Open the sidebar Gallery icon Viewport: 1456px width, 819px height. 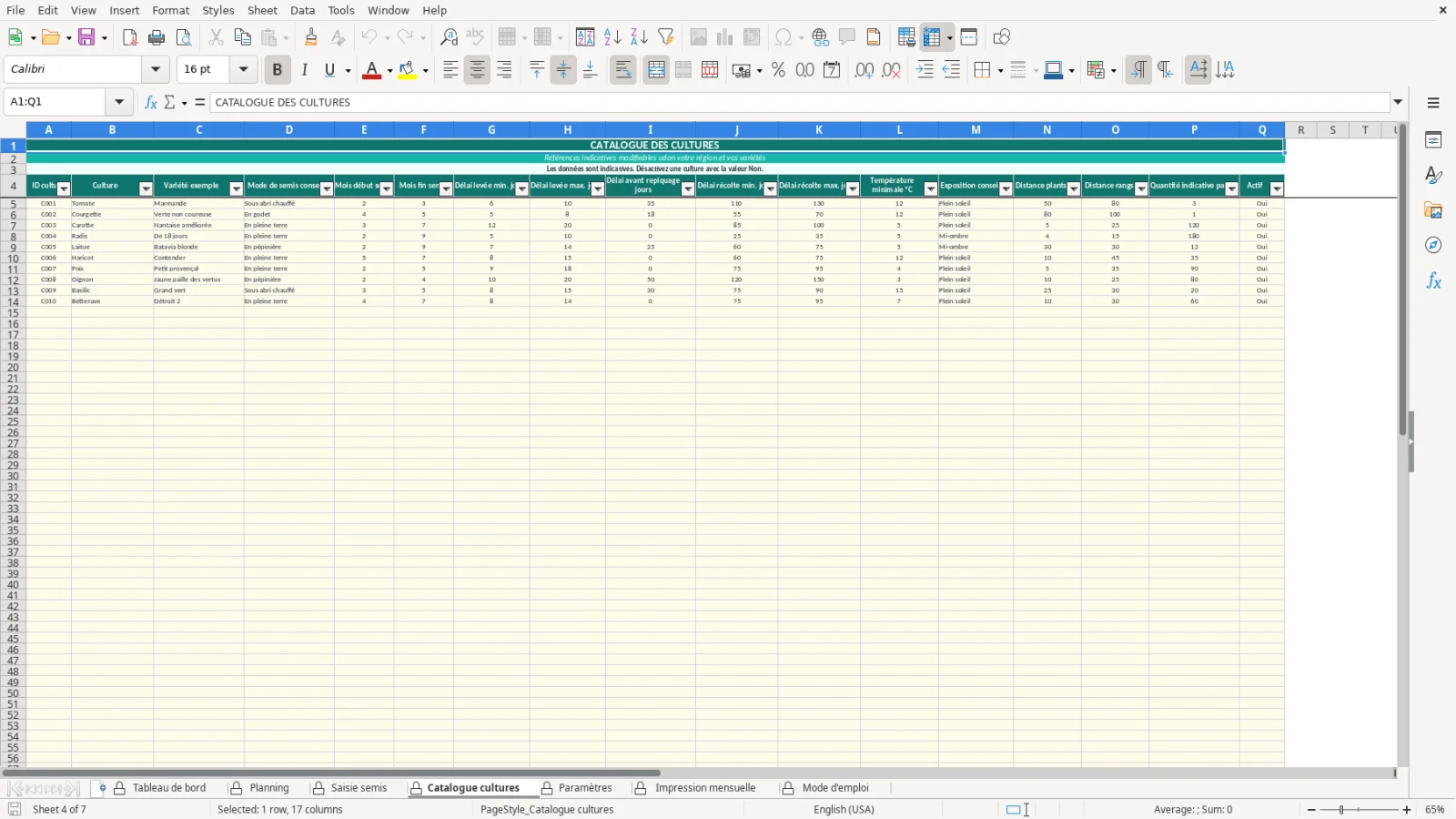(1433, 210)
